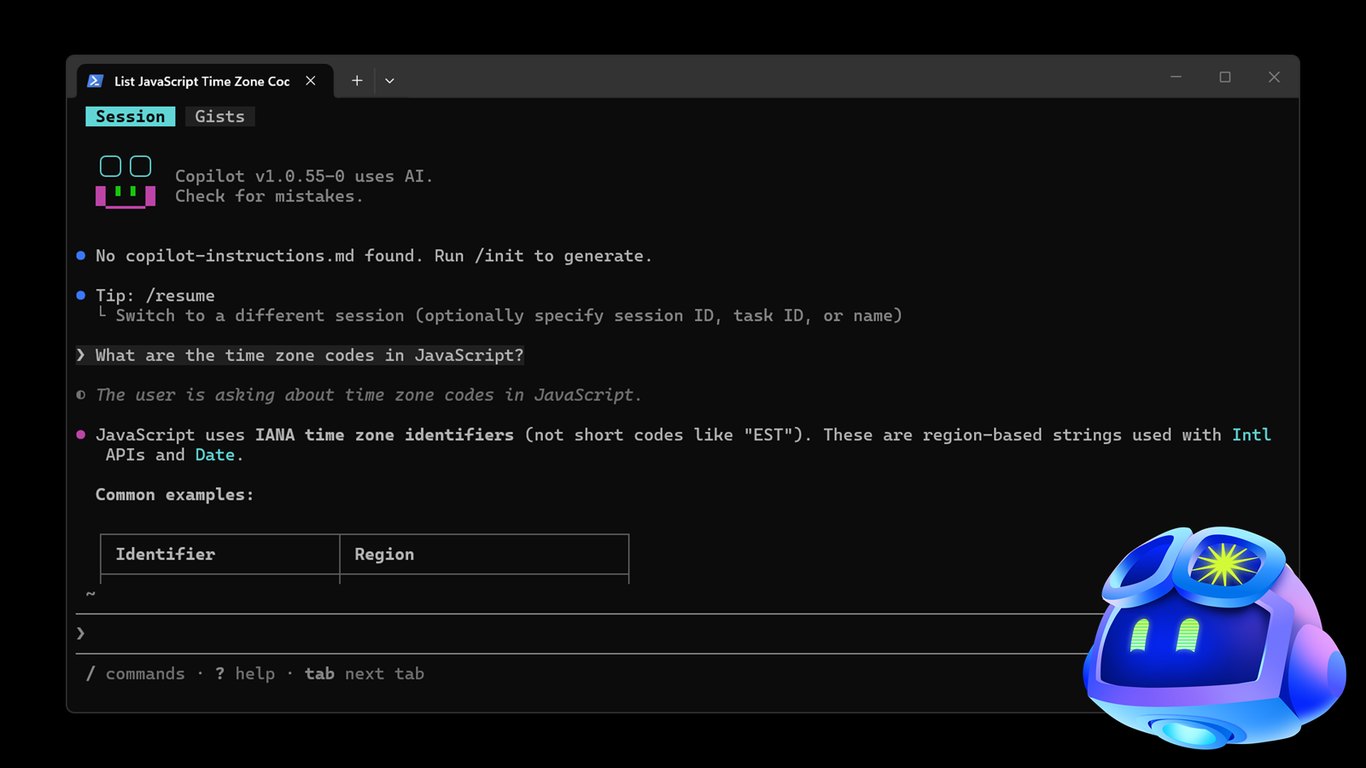Open a new terminal tab with plus button
Screen dimensions: 1366x768
(x=357, y=81)
